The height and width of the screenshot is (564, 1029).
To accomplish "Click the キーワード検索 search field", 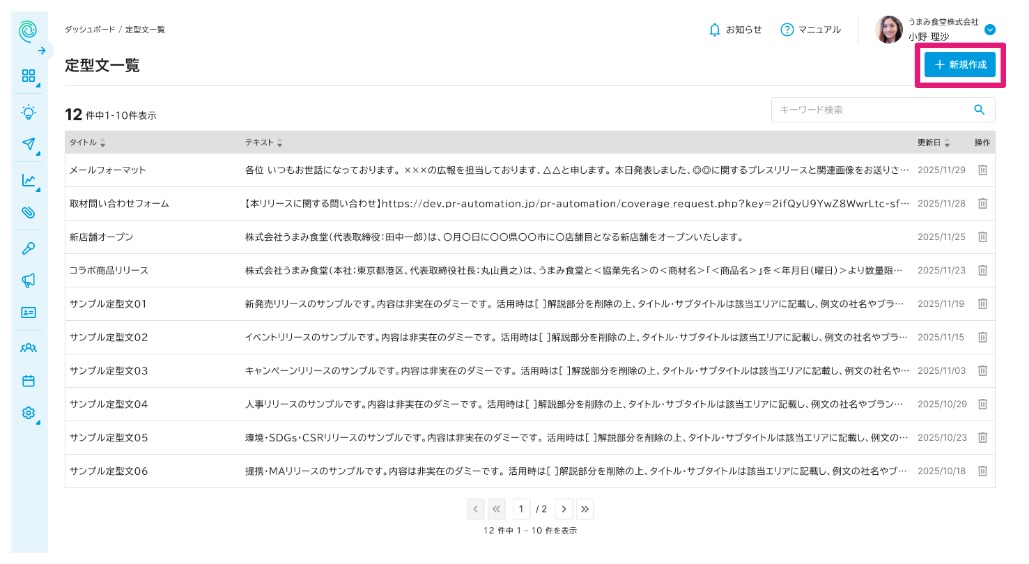I will (x=870, y=110).
